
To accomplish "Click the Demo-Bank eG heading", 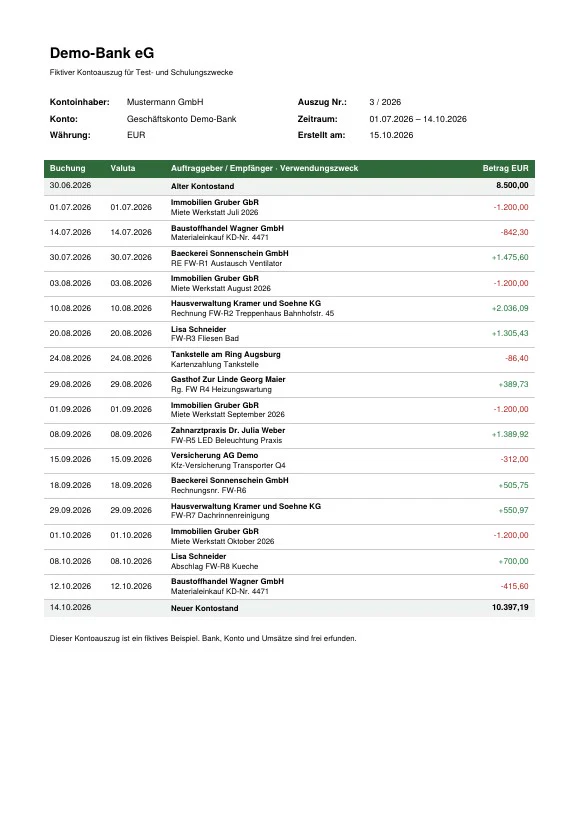I will (x=102, y=53).
